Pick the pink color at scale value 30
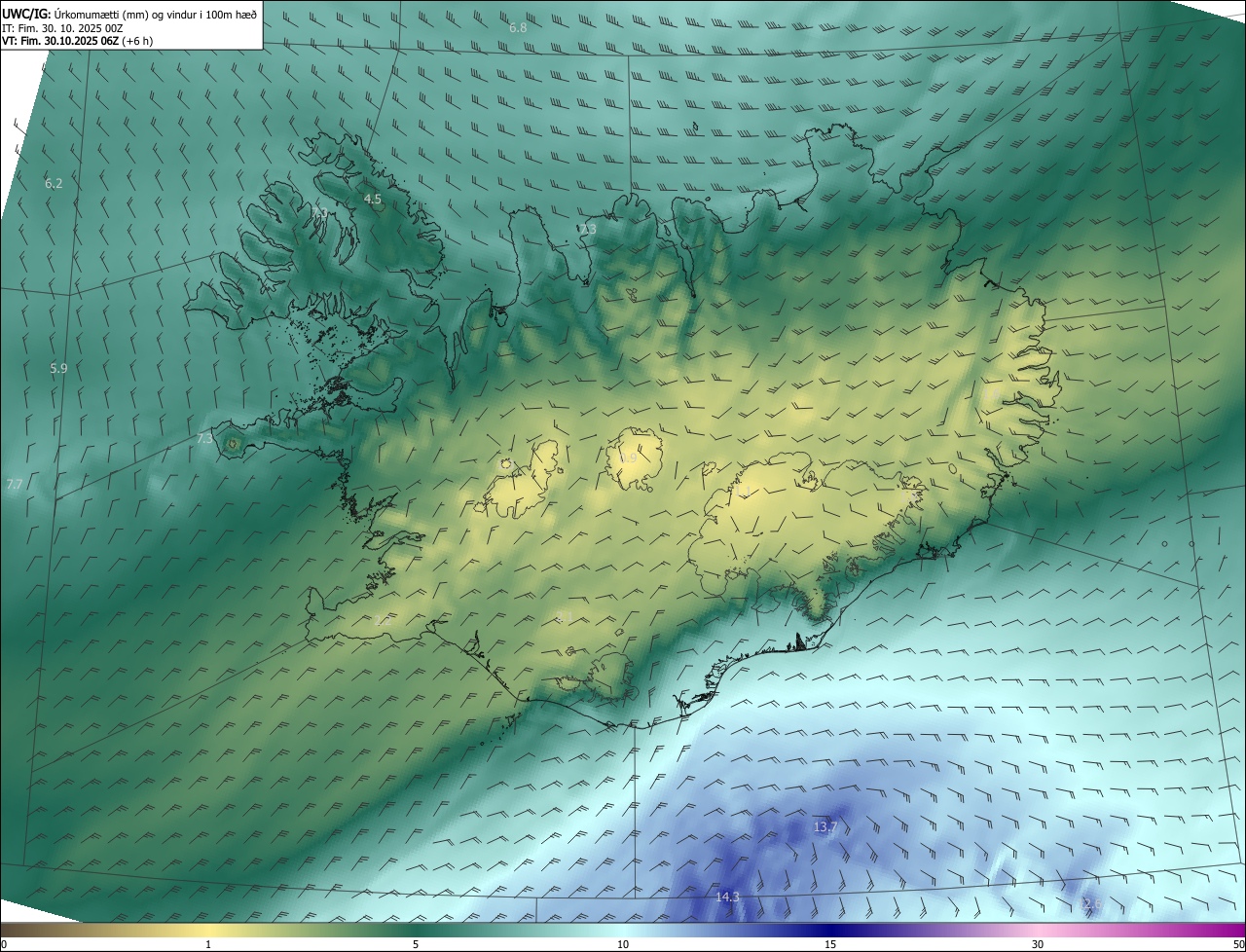 [1038, 929]
